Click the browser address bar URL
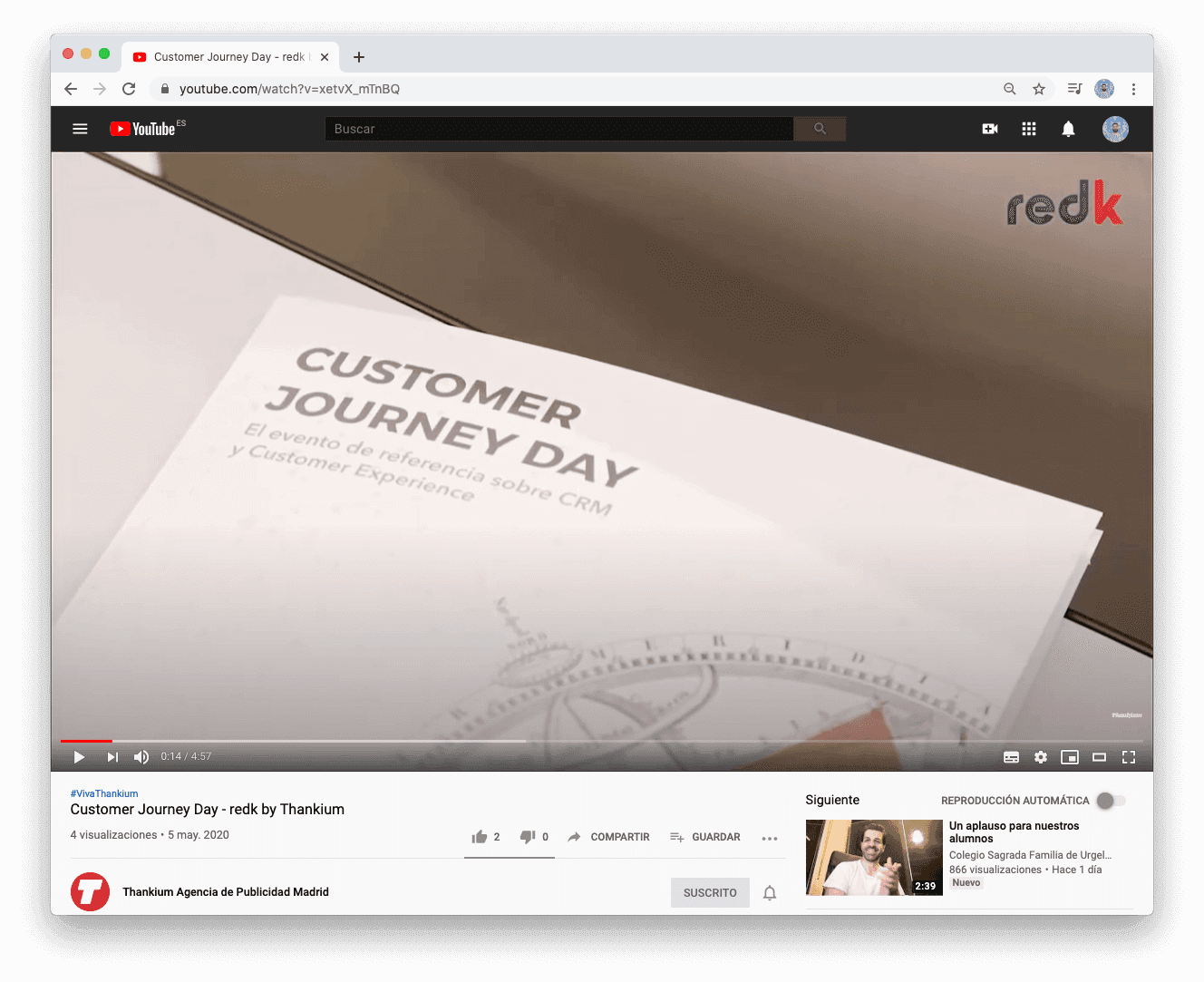1204x982 pixels. (289, 89)
